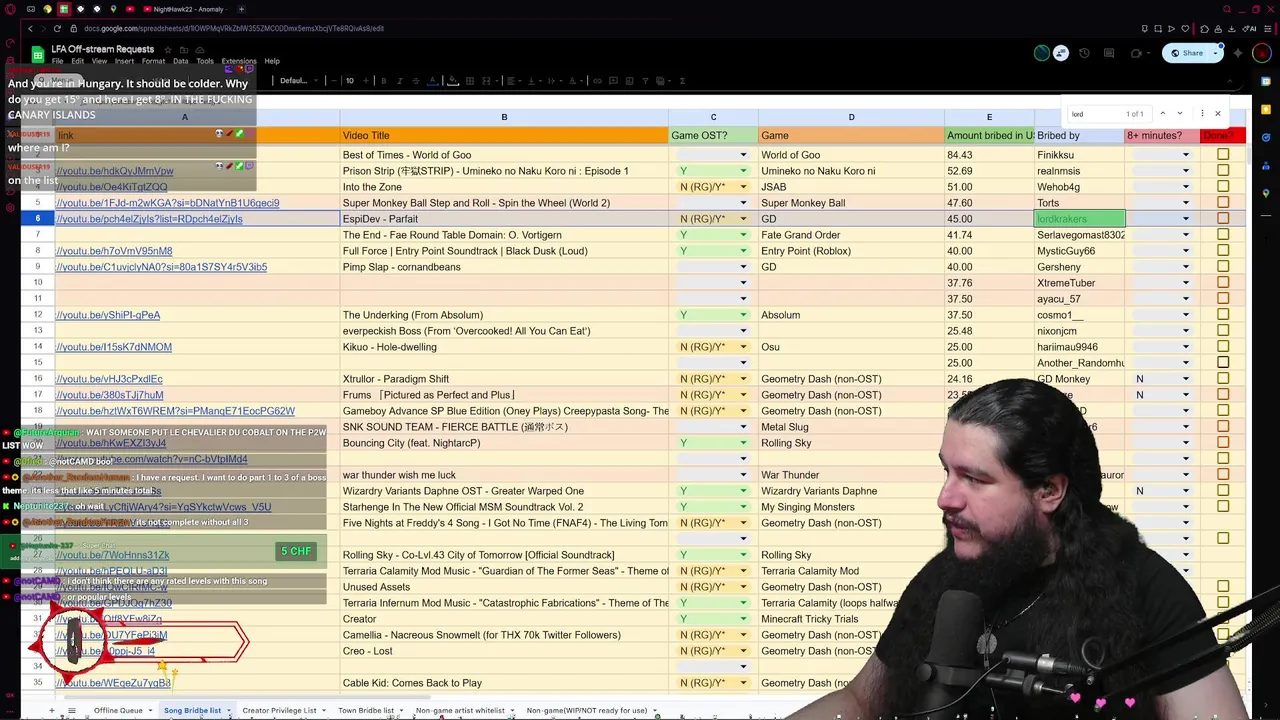Viewport: 1280px width, 720px height.
Task: Click the insert chart icon
Action: [x=629, y=81]
